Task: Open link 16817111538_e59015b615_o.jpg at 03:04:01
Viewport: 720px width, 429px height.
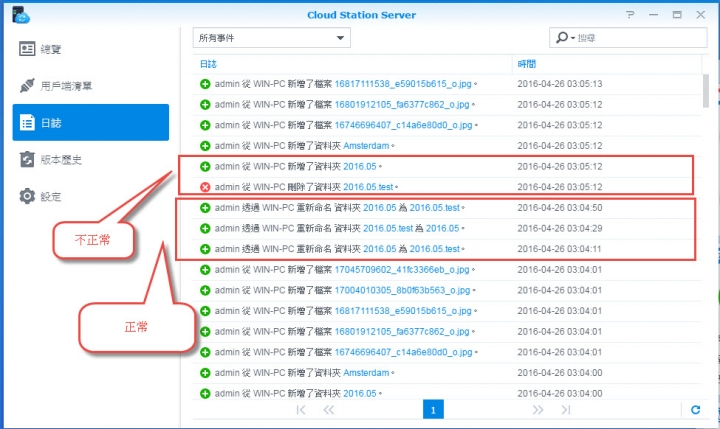Action: pos(403,311)
